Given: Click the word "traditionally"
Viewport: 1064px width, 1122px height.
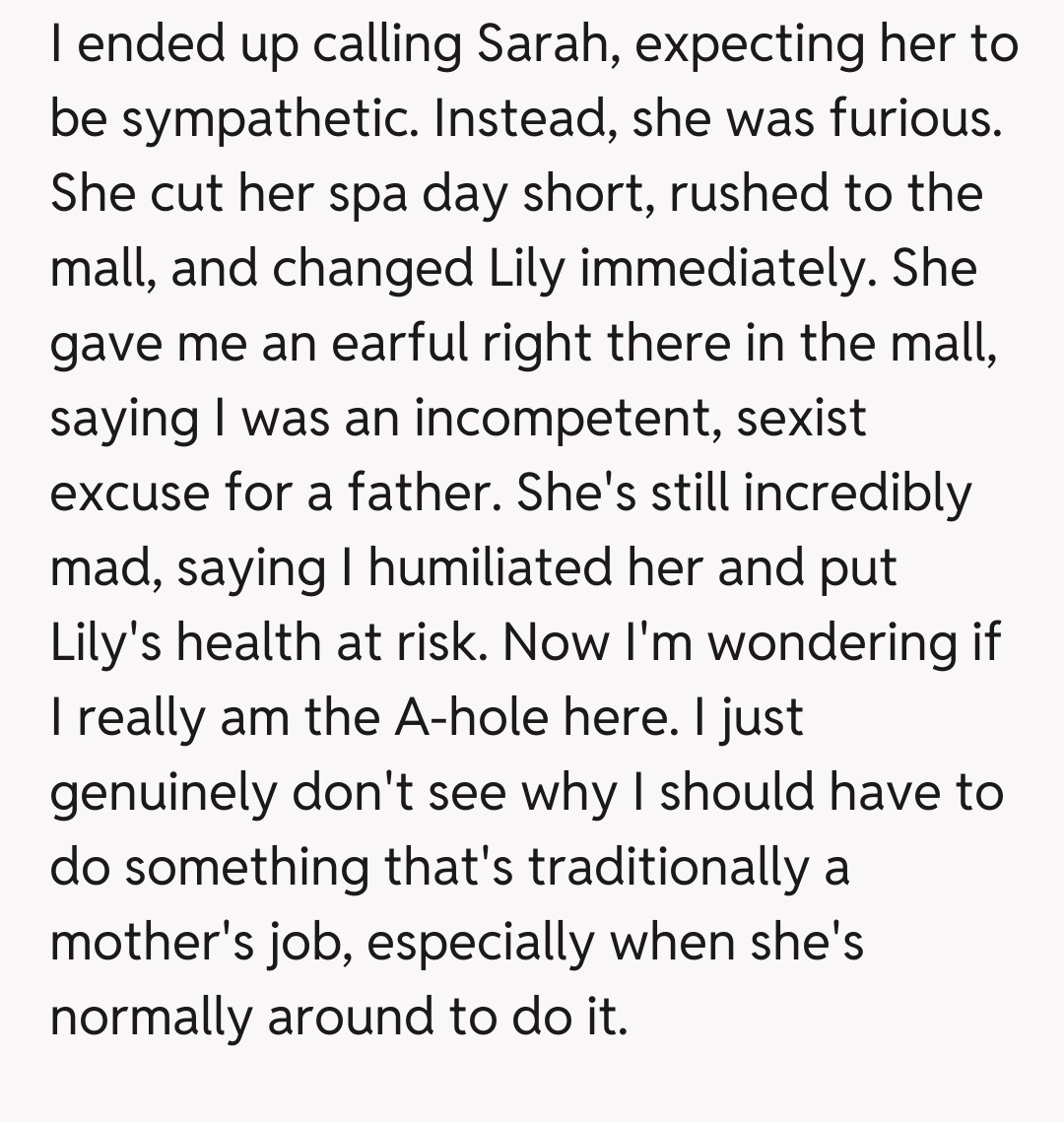Looking at the screenshot, I should pos(667,868).
